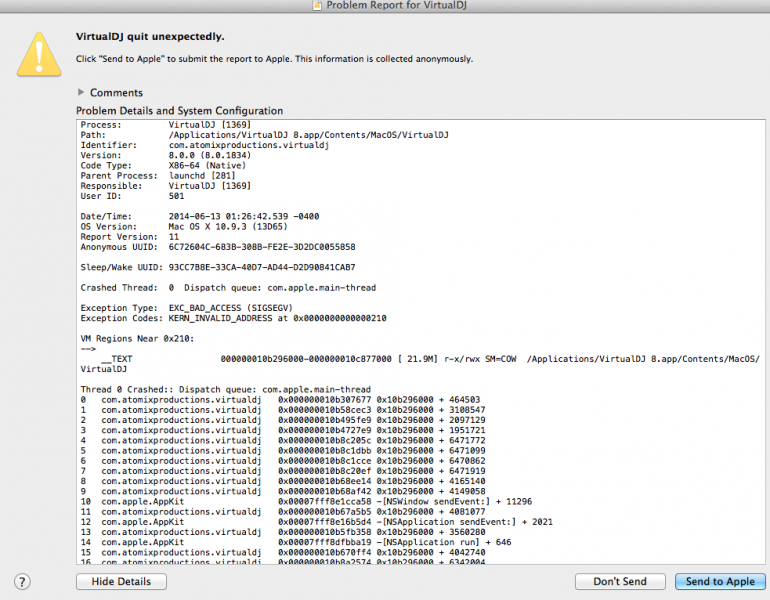Image resolution: width=770 pixels, height=600 pixels.
Task: Click the Date/Time 2014-06-13 line
Action: [199, 217]
